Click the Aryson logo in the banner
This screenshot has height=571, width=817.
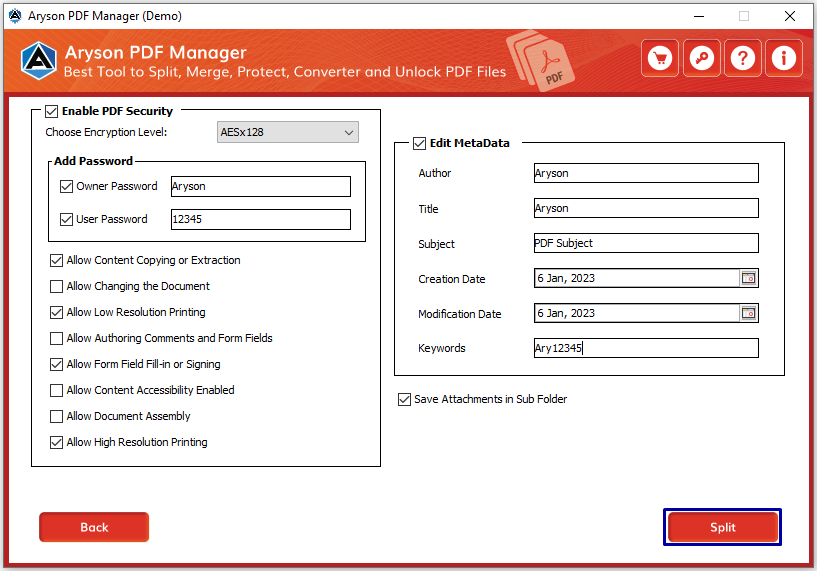39,60
